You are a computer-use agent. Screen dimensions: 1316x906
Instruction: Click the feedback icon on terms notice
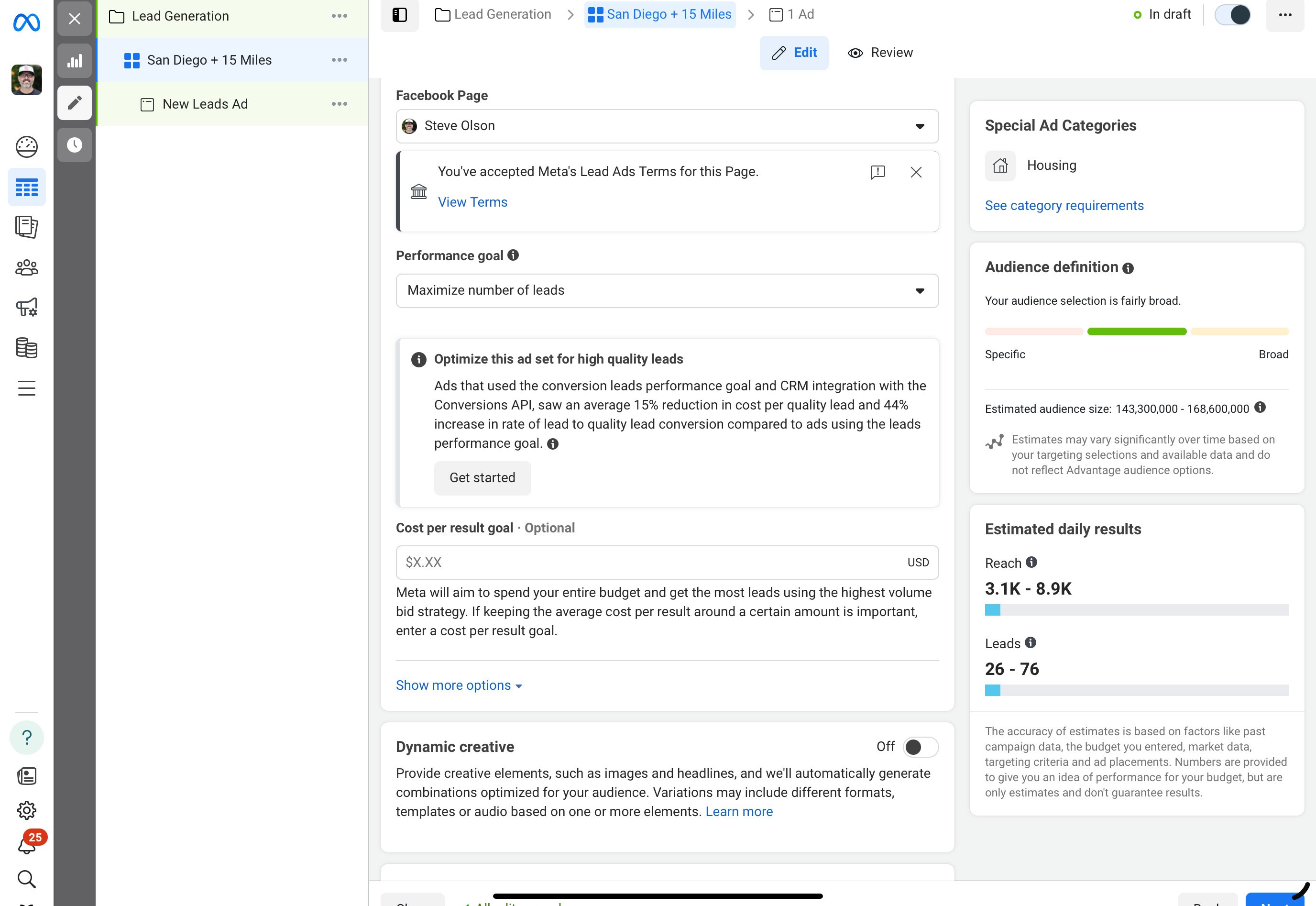click(877, 172)
